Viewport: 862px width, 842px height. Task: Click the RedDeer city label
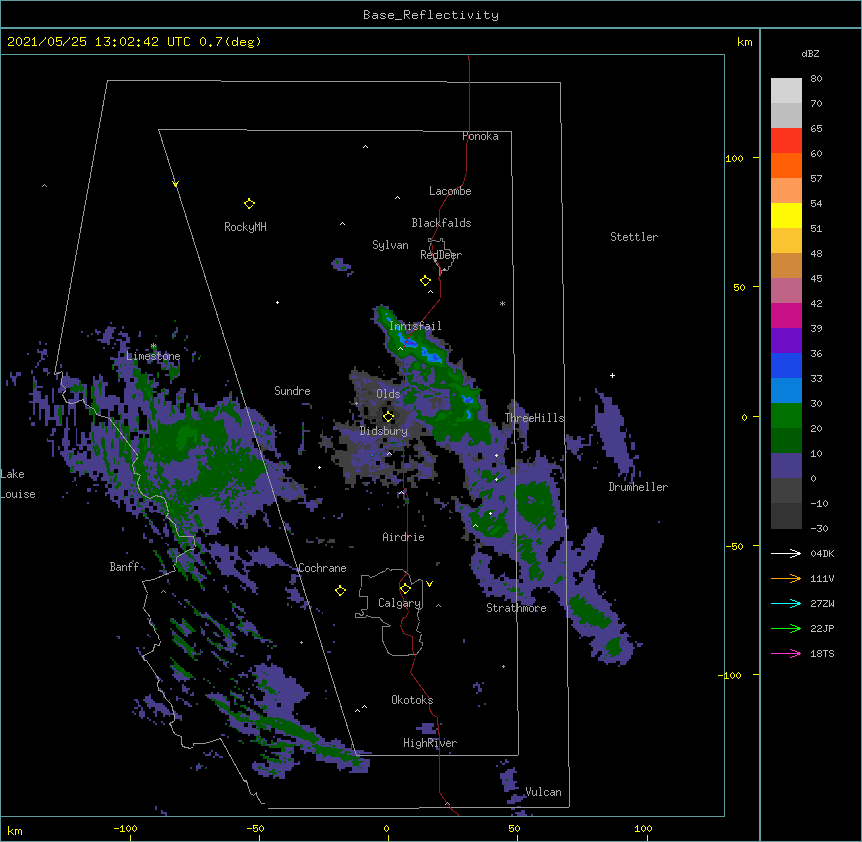pyautogui.click(x=441, y=255)
